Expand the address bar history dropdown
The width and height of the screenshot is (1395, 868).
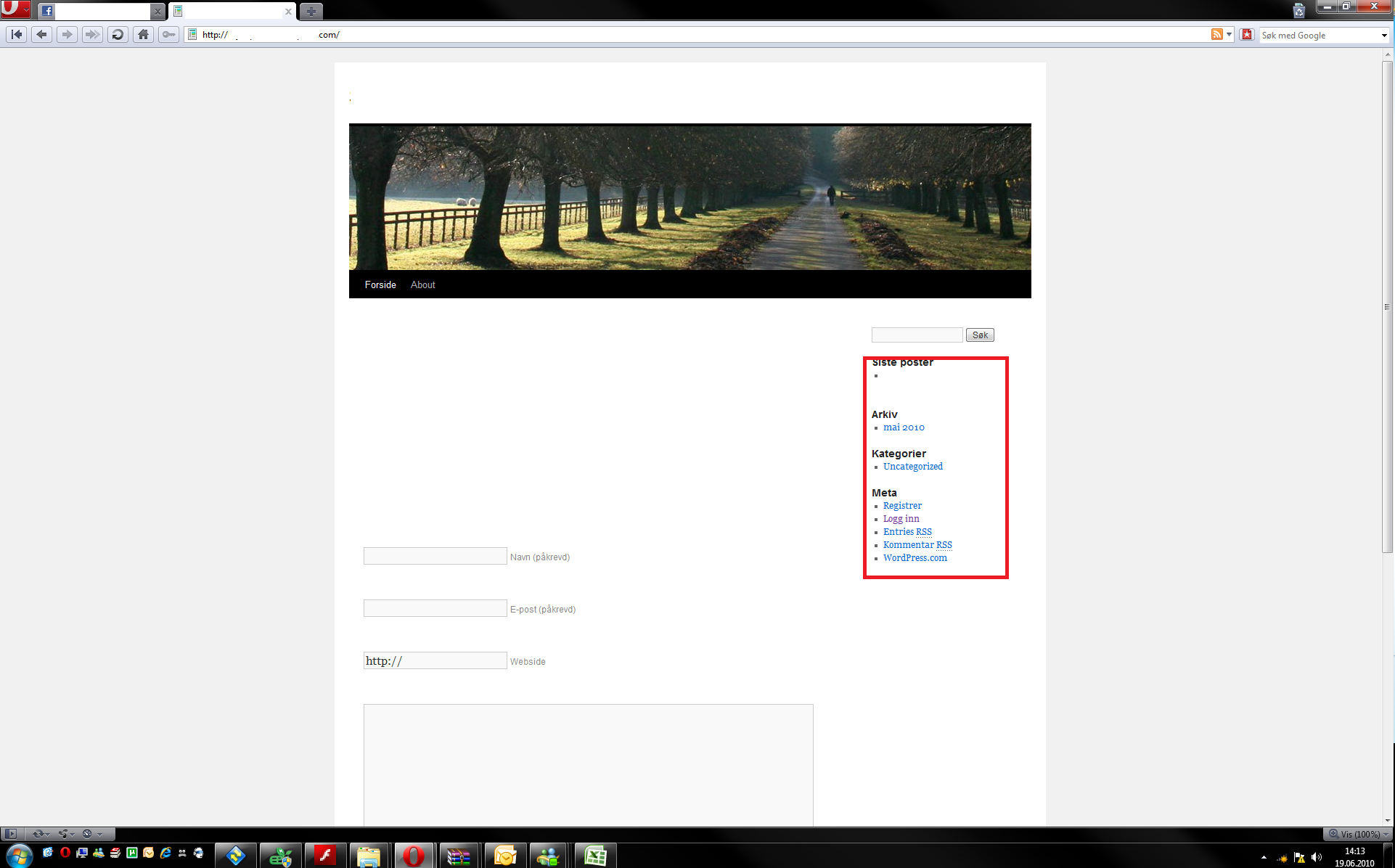click(1229, 35)
